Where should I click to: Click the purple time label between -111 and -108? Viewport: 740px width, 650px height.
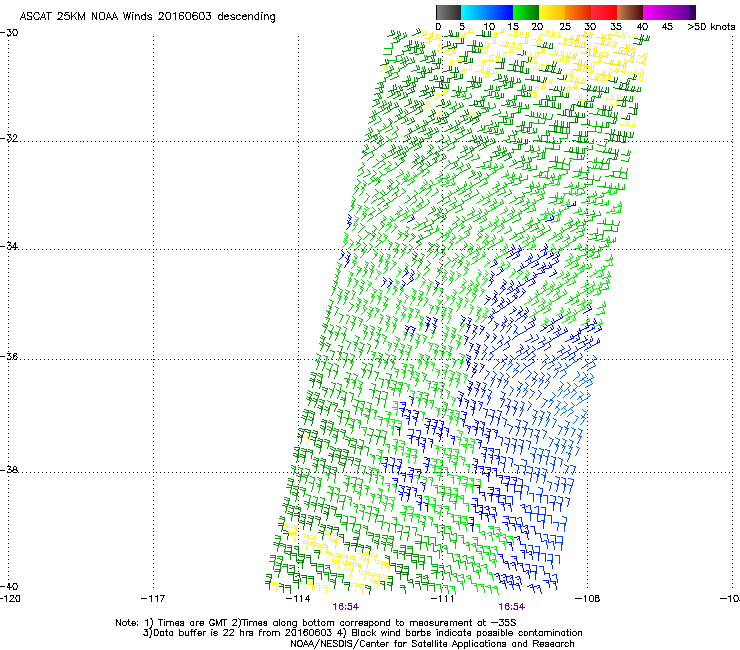[x=512, y=607]
